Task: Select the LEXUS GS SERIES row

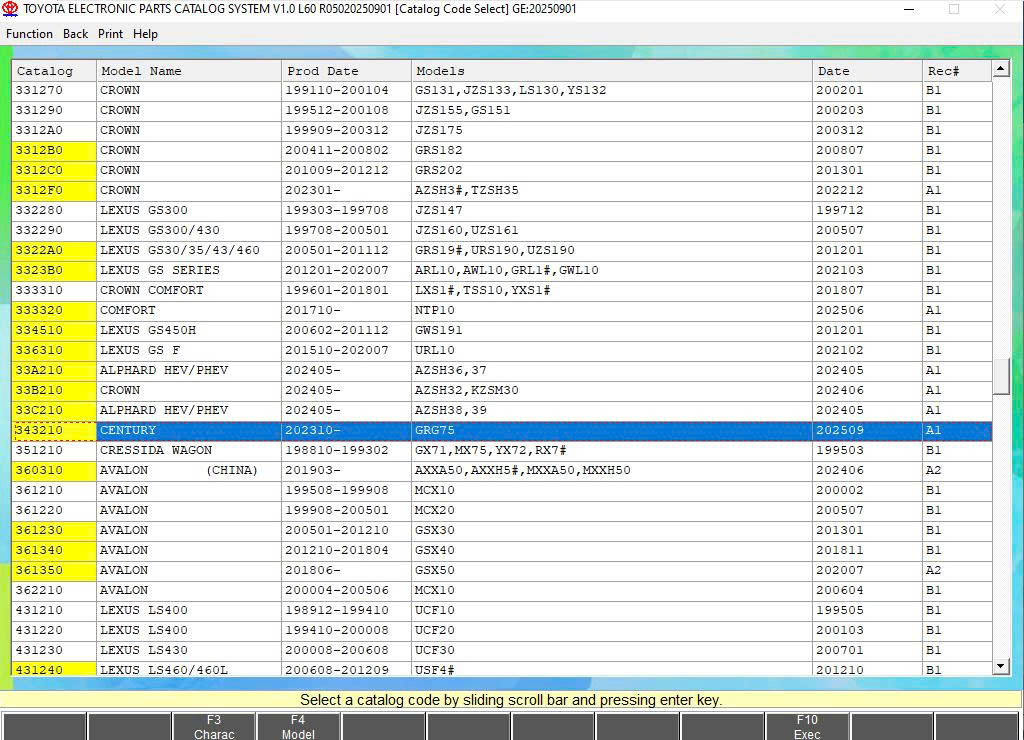Action: coord(502,270)
